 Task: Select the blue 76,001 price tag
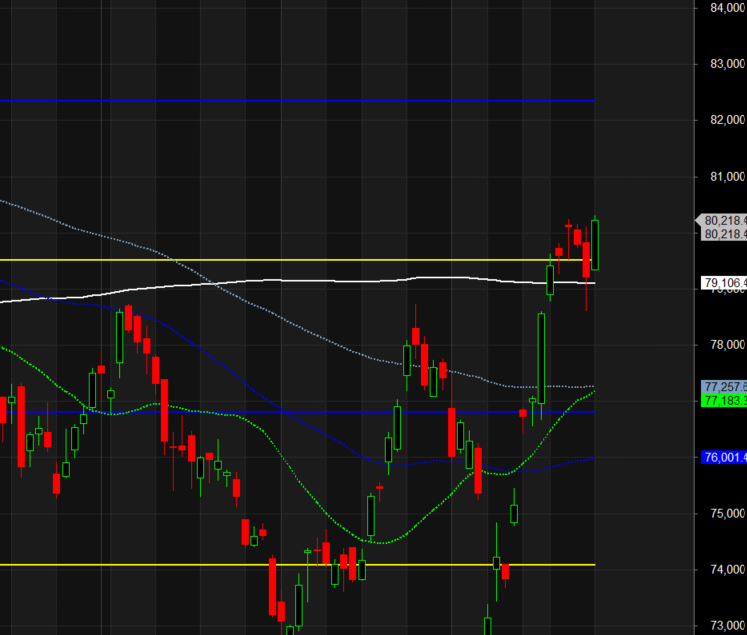pos(724,458)
